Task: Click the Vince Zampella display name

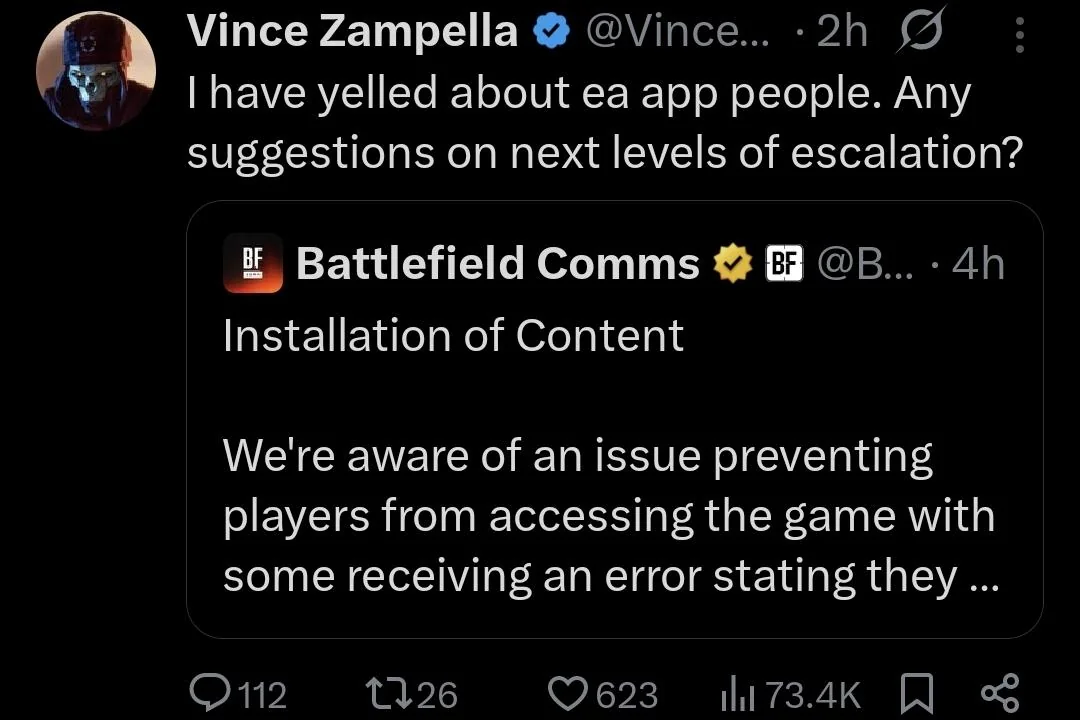Action: [352, 32]
